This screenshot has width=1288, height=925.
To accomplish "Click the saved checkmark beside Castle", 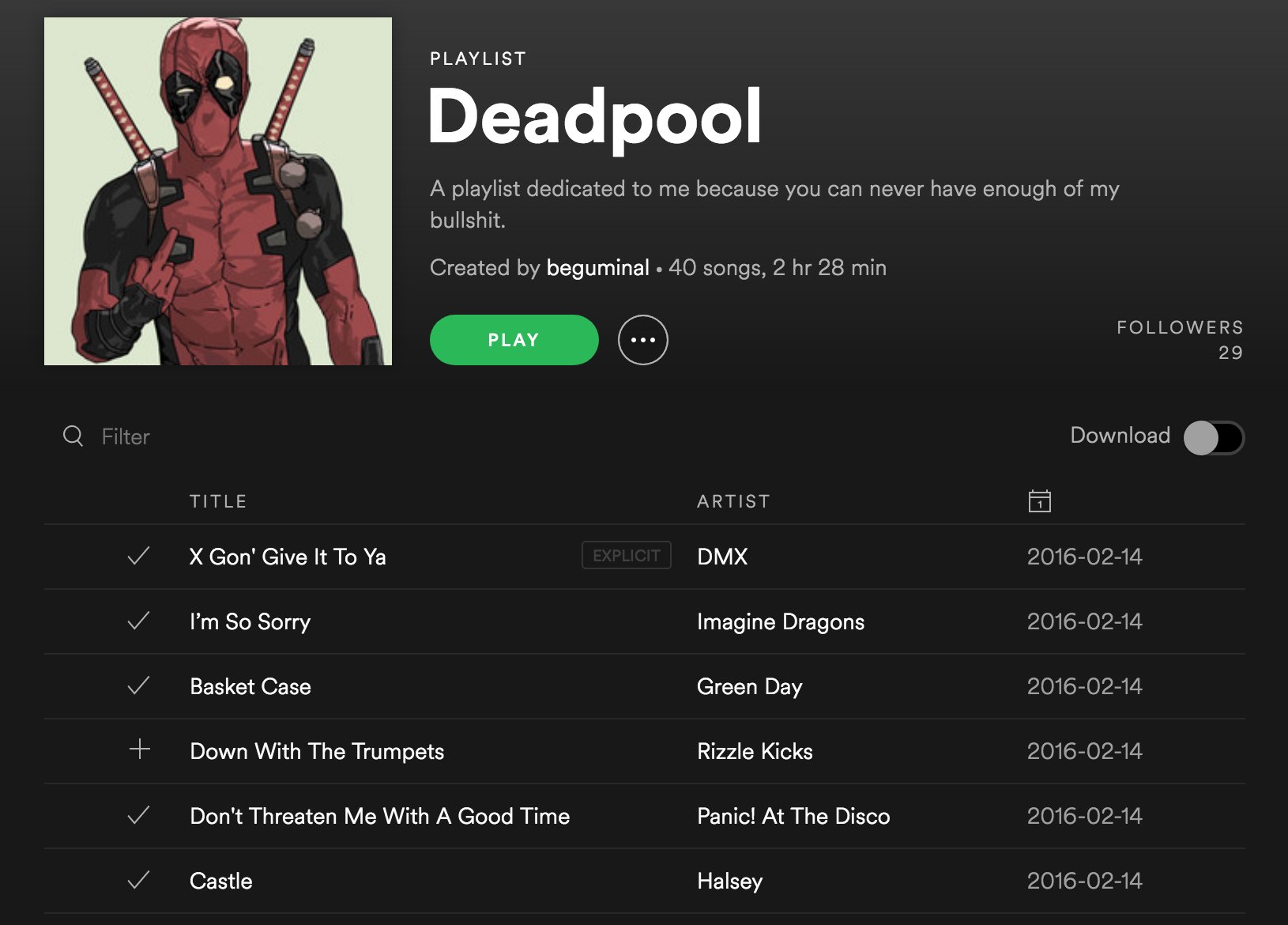I will click(138, 881).
